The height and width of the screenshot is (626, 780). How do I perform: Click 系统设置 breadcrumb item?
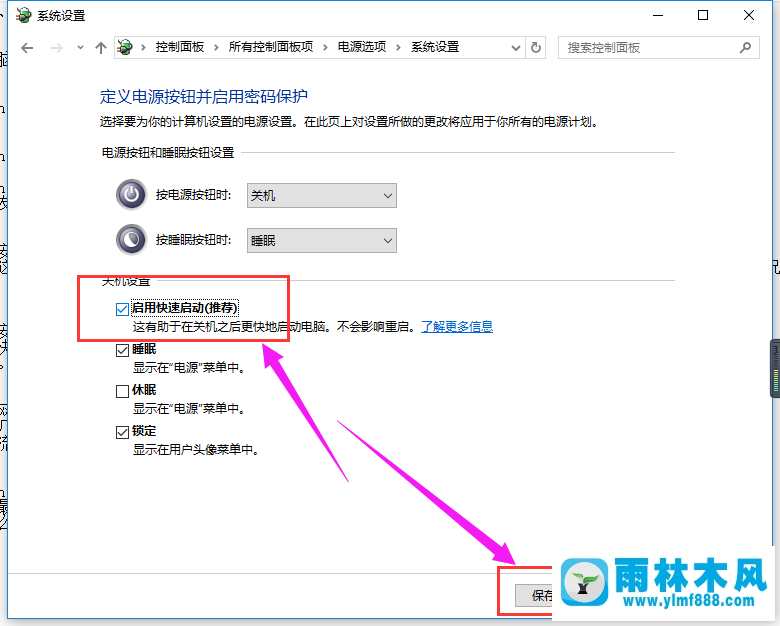click(x=435, y=47)
